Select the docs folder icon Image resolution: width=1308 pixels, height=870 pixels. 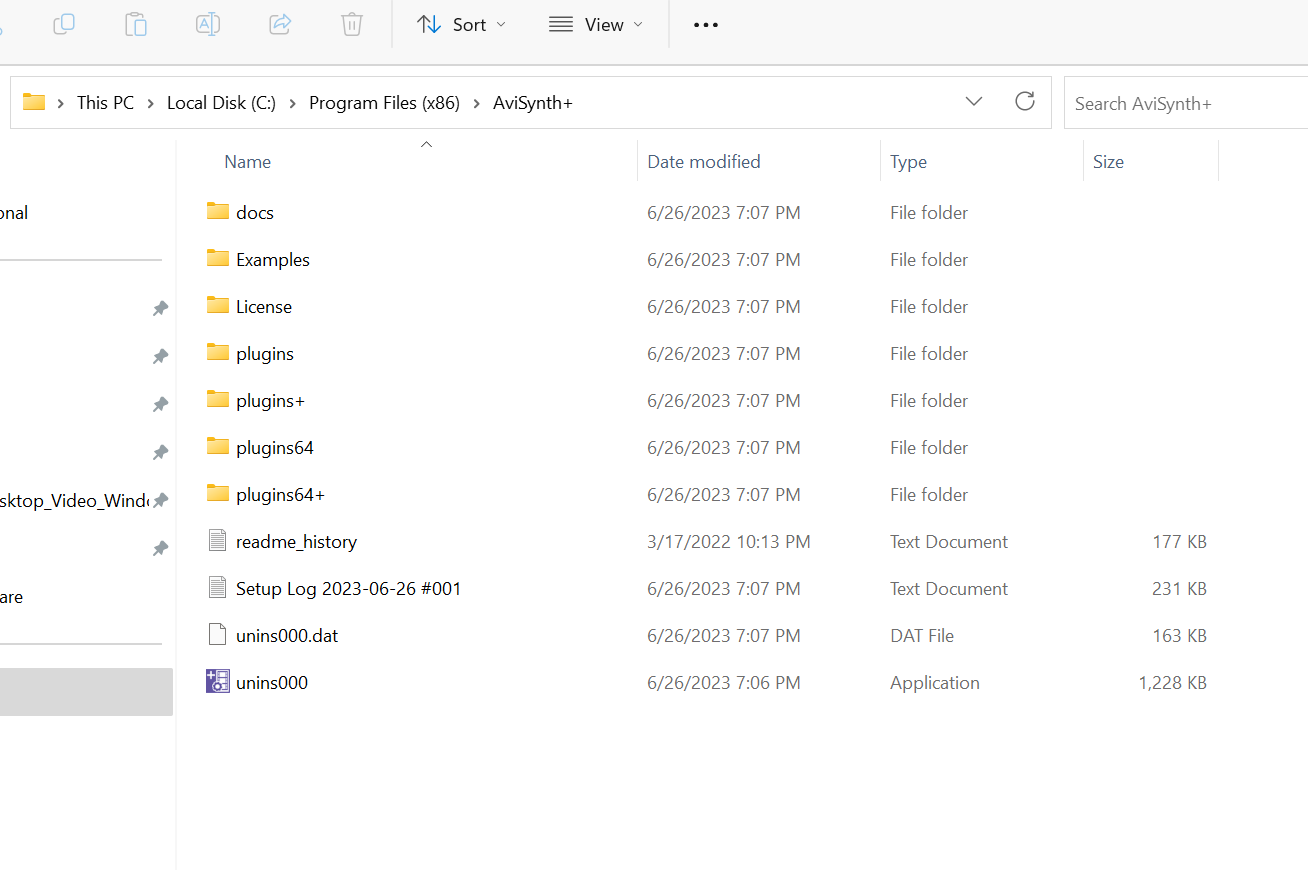[x=218, y=211]
